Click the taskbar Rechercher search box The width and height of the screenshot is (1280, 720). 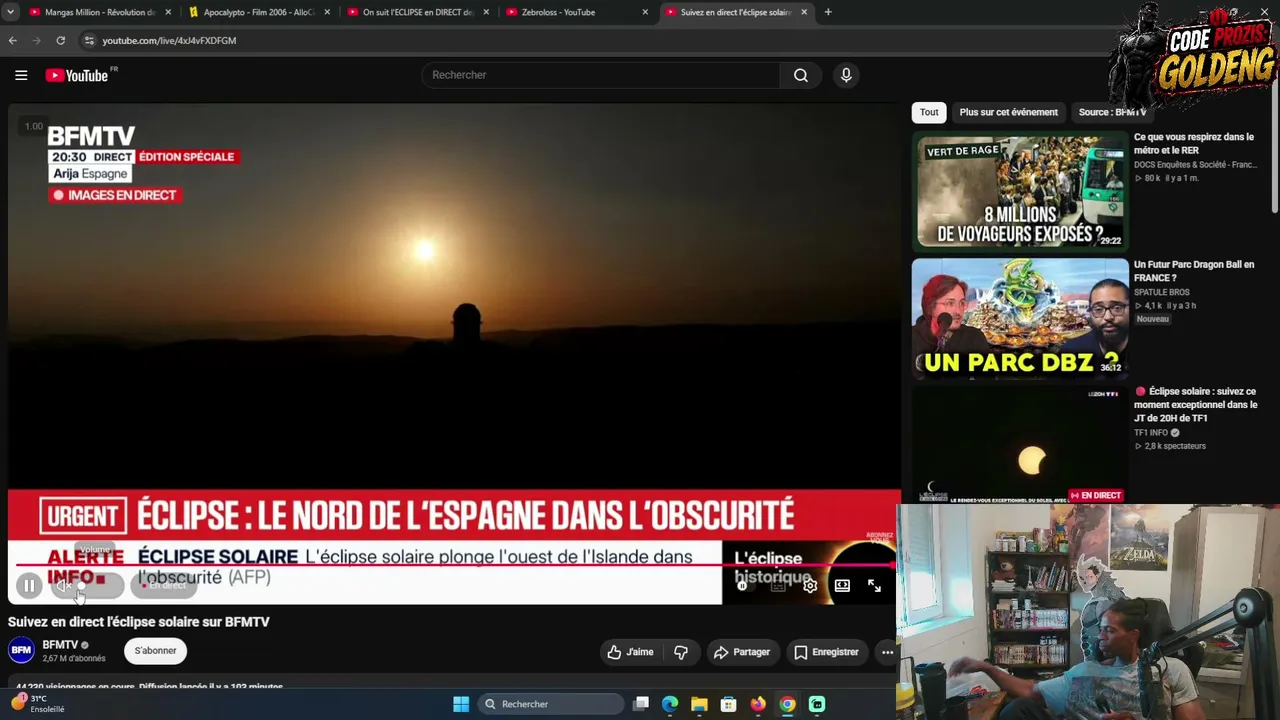(551, 704)
